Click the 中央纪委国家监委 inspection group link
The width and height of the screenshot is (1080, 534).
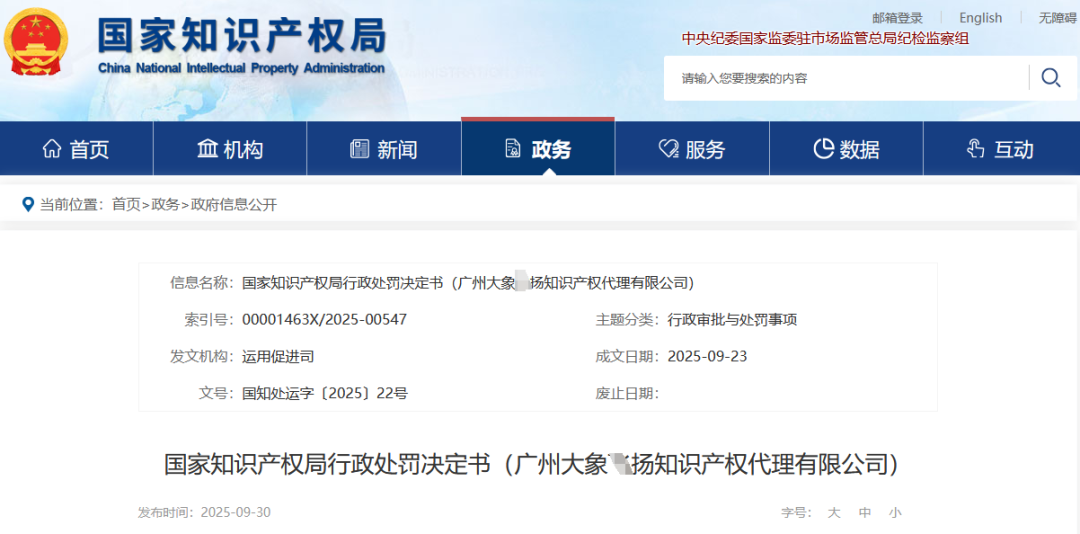point(825,39)
